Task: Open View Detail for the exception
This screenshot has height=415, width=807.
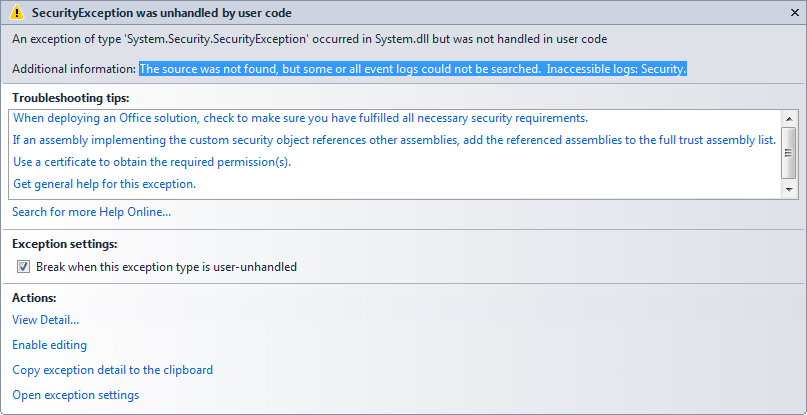Action: click(x=45, y=320)
